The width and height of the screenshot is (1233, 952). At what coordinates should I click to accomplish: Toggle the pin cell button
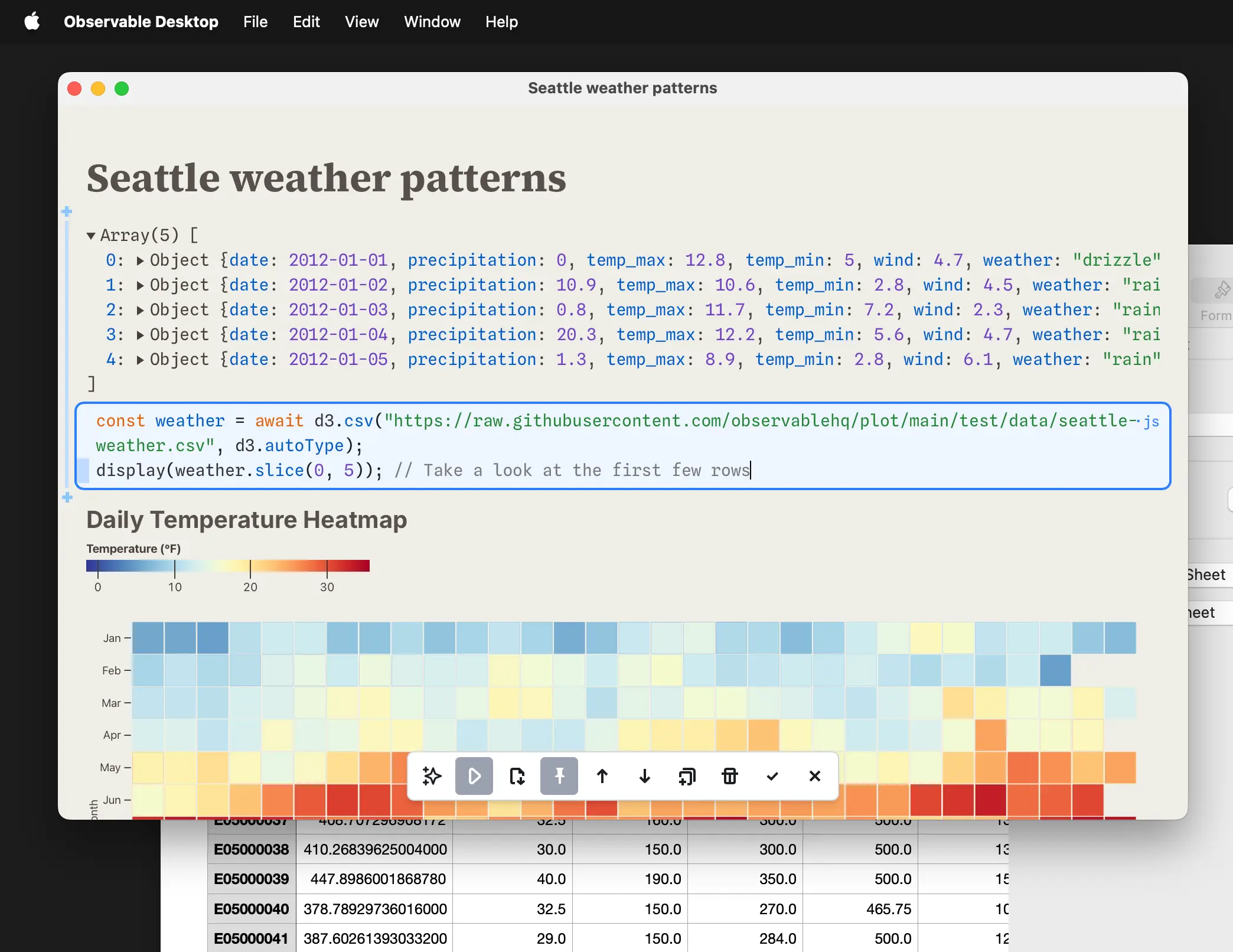559,776
